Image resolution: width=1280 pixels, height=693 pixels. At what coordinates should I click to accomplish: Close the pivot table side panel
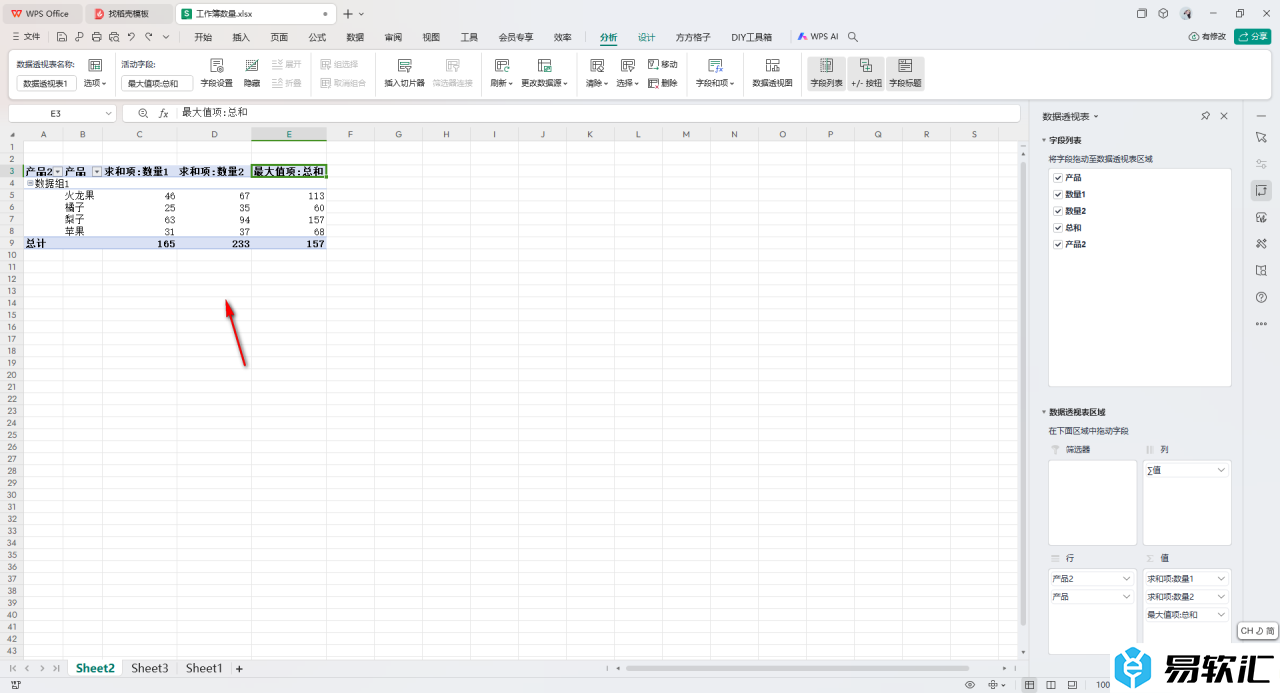(1224, 116)
